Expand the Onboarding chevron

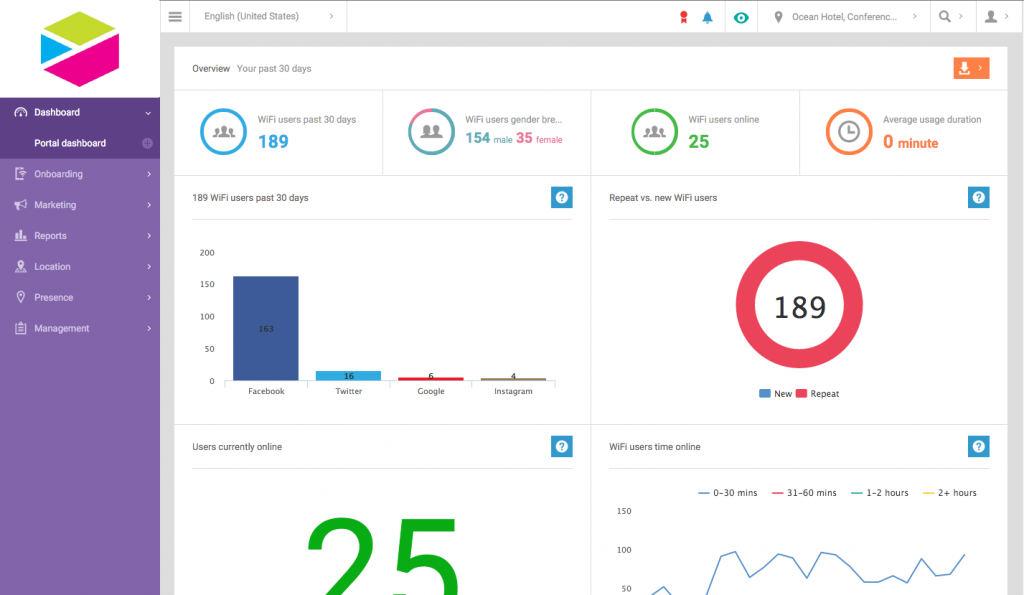coord(149,174)
